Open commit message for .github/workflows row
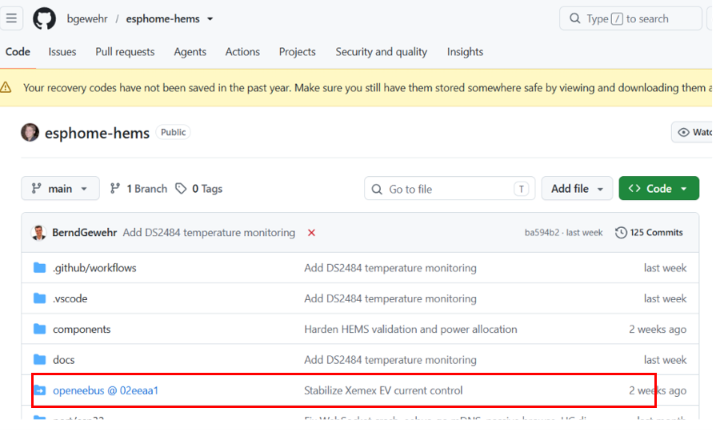Viewport: 713px width, 430px height. click(x=390, y=268)
